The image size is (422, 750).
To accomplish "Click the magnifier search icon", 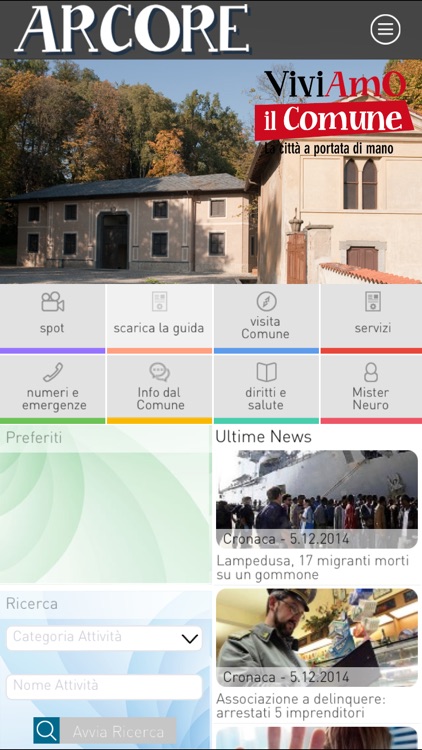I will click(x=46, y=730).
